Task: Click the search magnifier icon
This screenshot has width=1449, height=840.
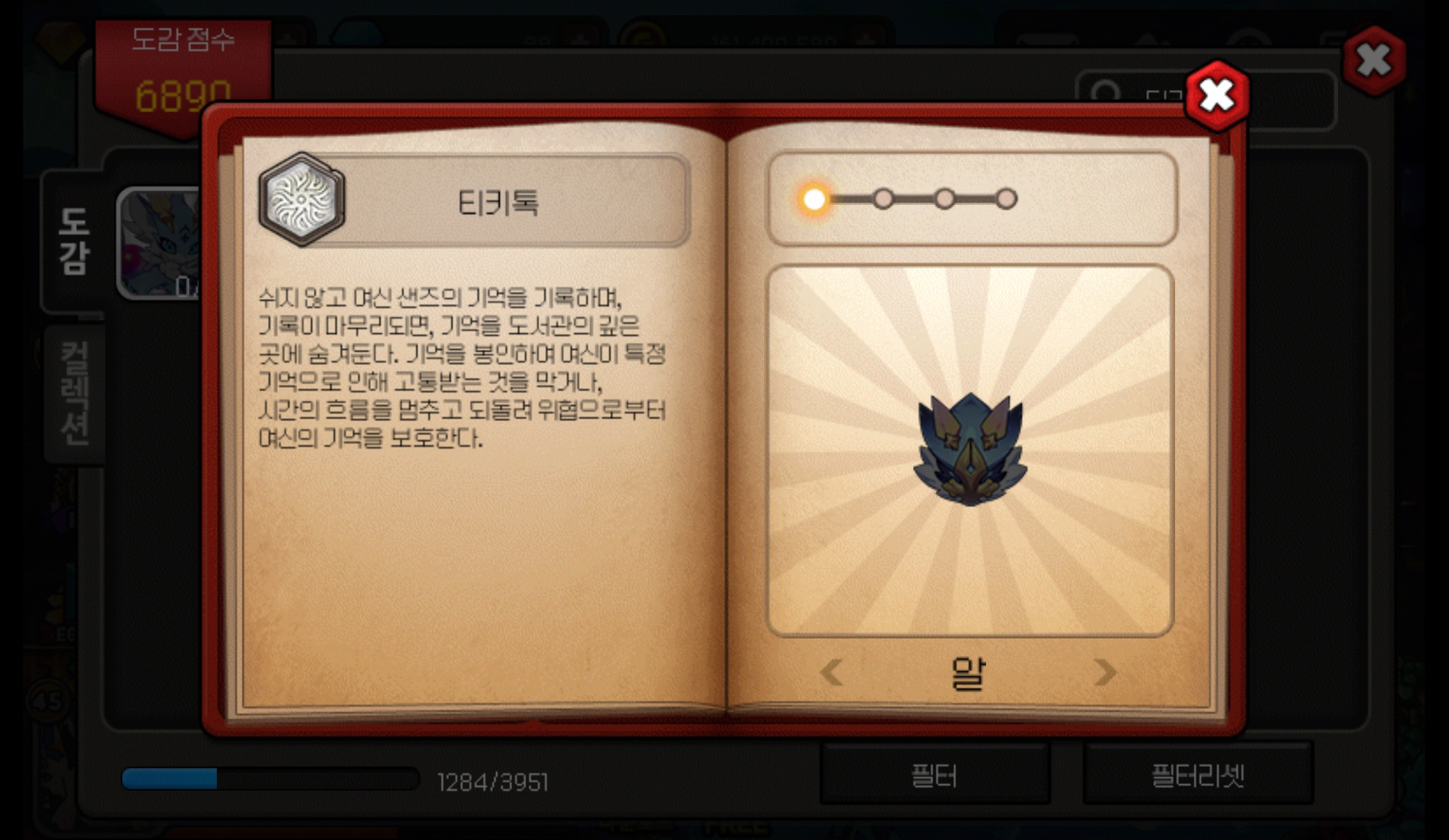Action: tap(1104, 92)
